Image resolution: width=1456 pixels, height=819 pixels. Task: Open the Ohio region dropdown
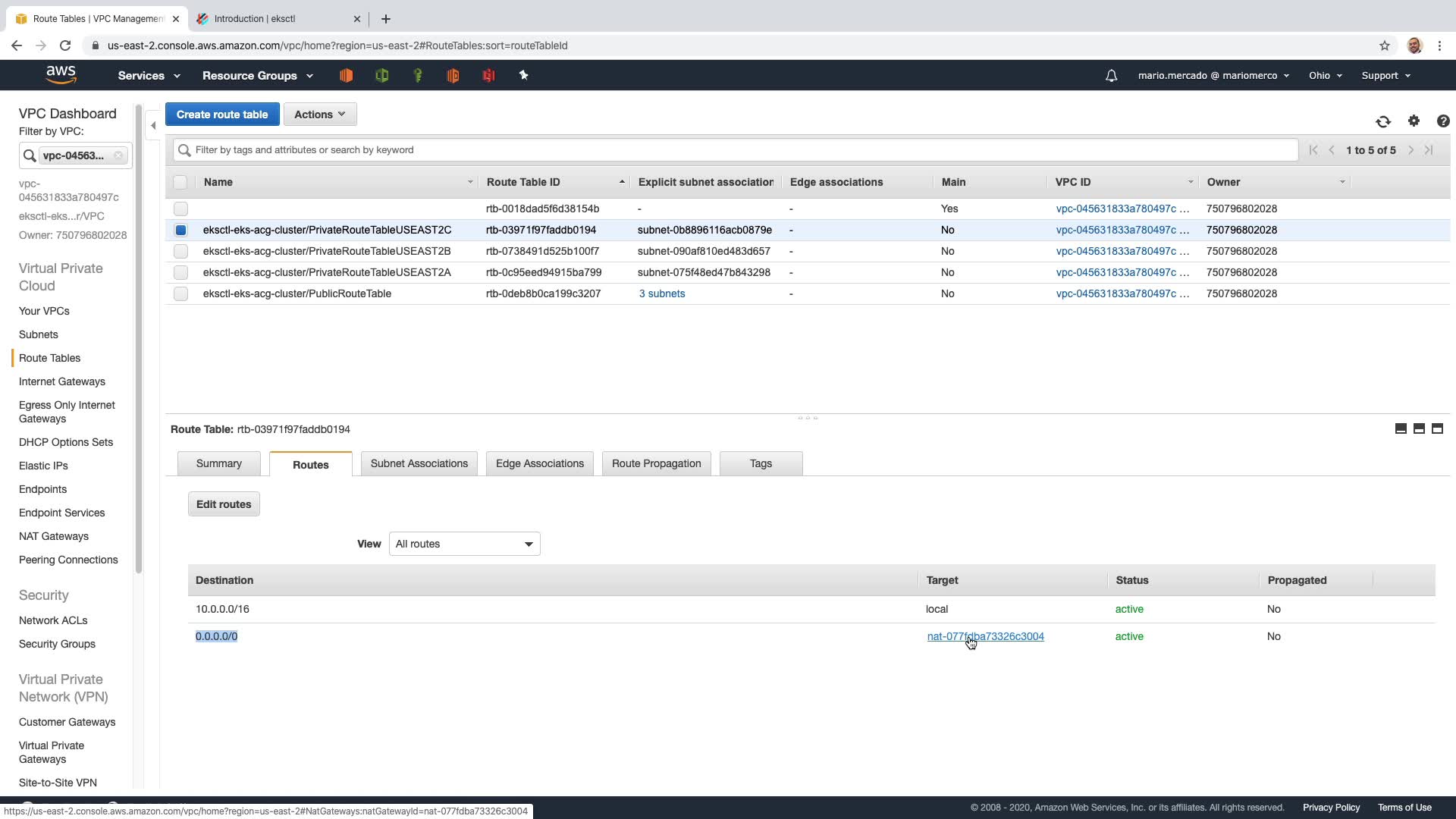[1325, 76]
